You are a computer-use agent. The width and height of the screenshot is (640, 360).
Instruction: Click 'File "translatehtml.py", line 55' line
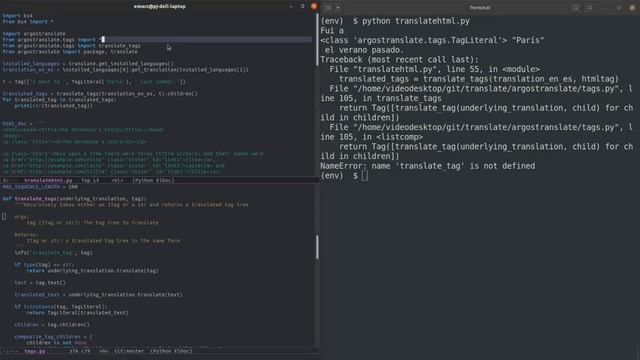(x=434, y=69)
